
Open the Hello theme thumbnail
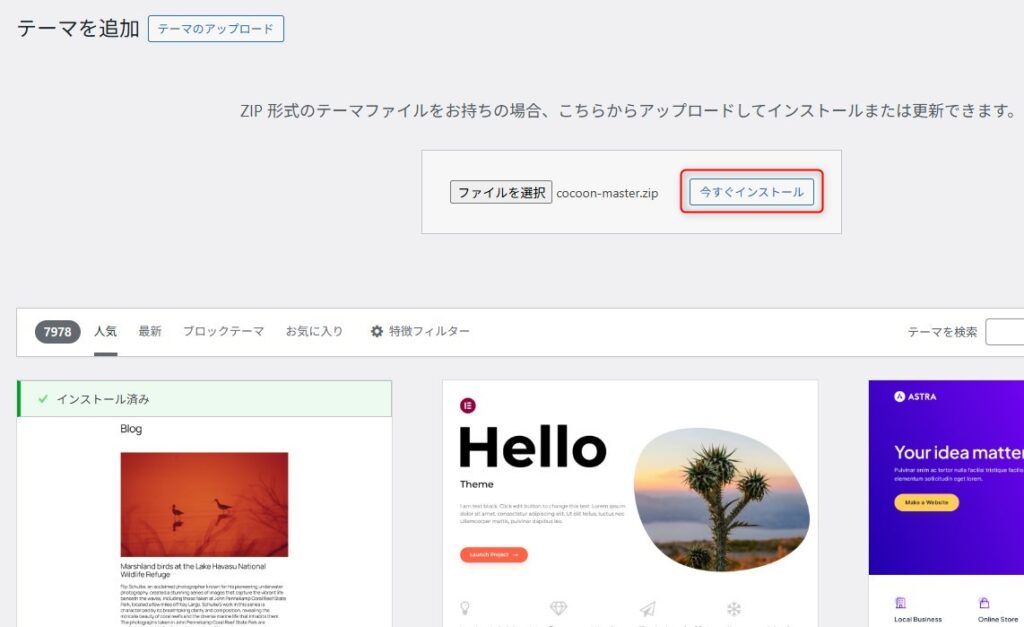630,500
